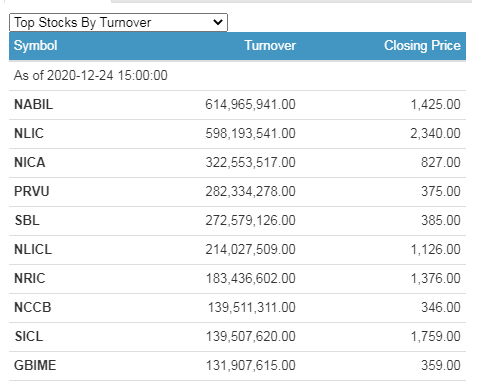Image resolution: width=483 pixels, height=381 pixels.
Task: Open the NABIL stock symbol
Action: [33, 105]
